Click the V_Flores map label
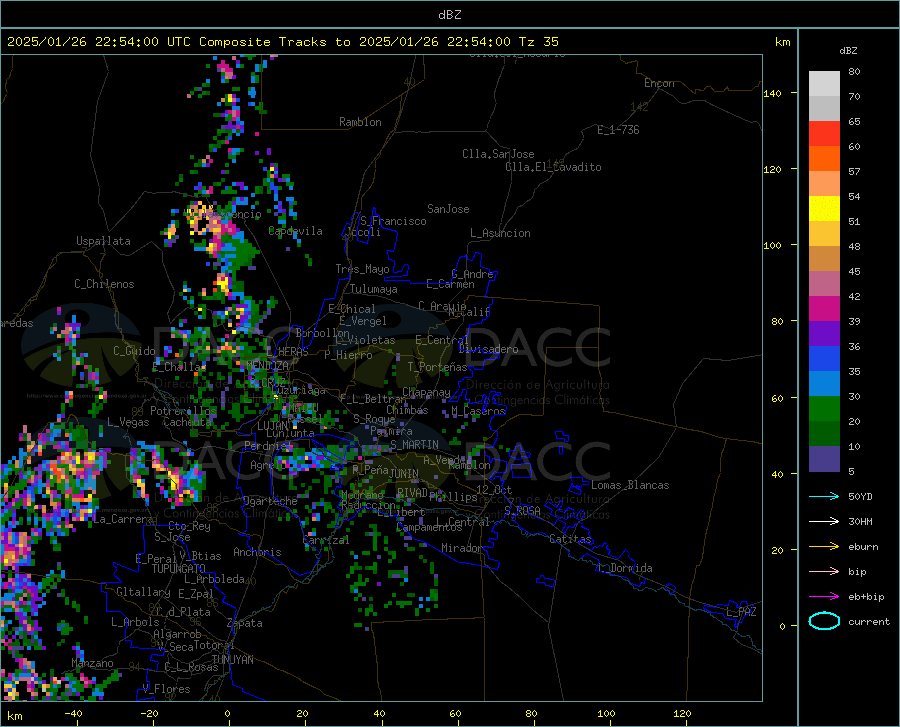The width and height of the screenshot is (900, 727). click(166, 689)
